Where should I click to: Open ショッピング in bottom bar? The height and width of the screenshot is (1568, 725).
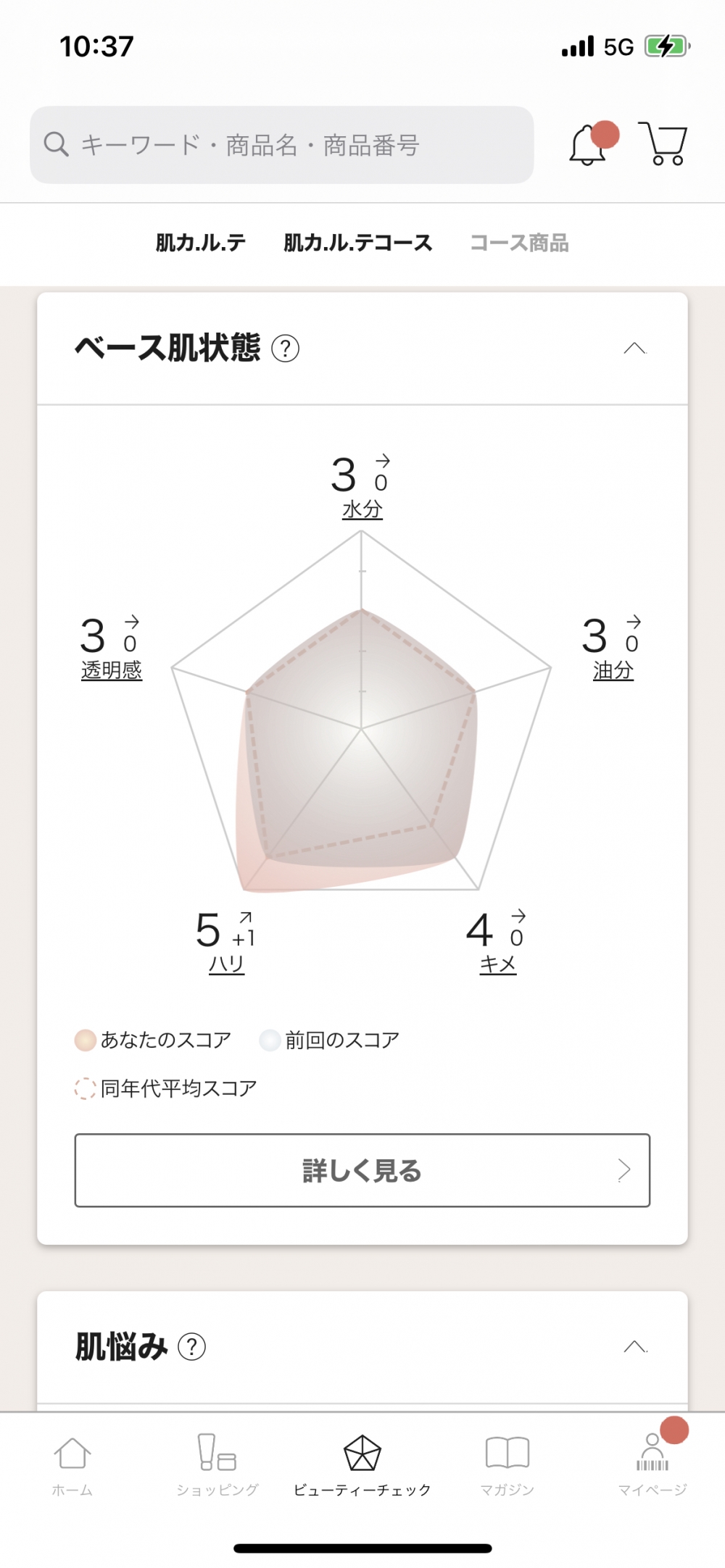pyautogui.click(x=217, y=1465)
